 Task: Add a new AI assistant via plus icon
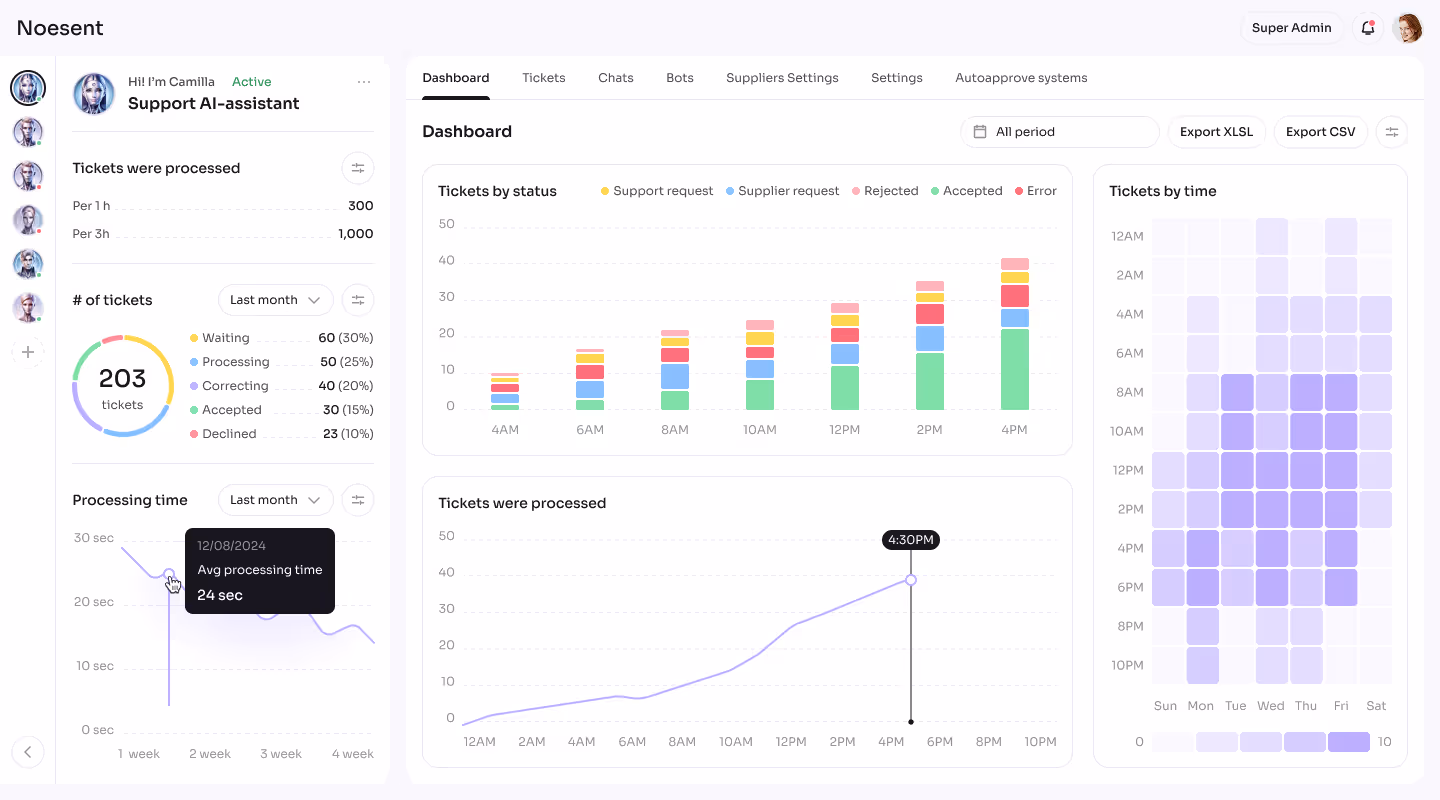[28, 351]
